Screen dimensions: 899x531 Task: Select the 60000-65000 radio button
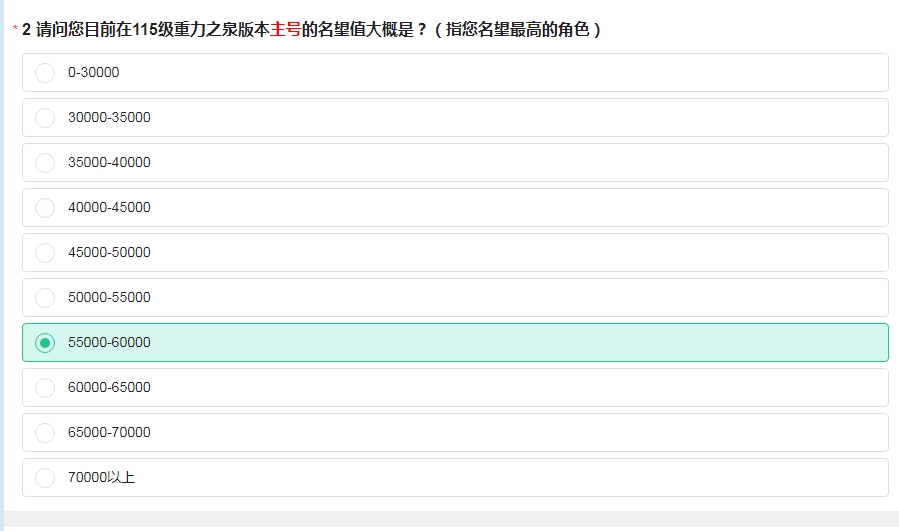click(x=45, y=388)
